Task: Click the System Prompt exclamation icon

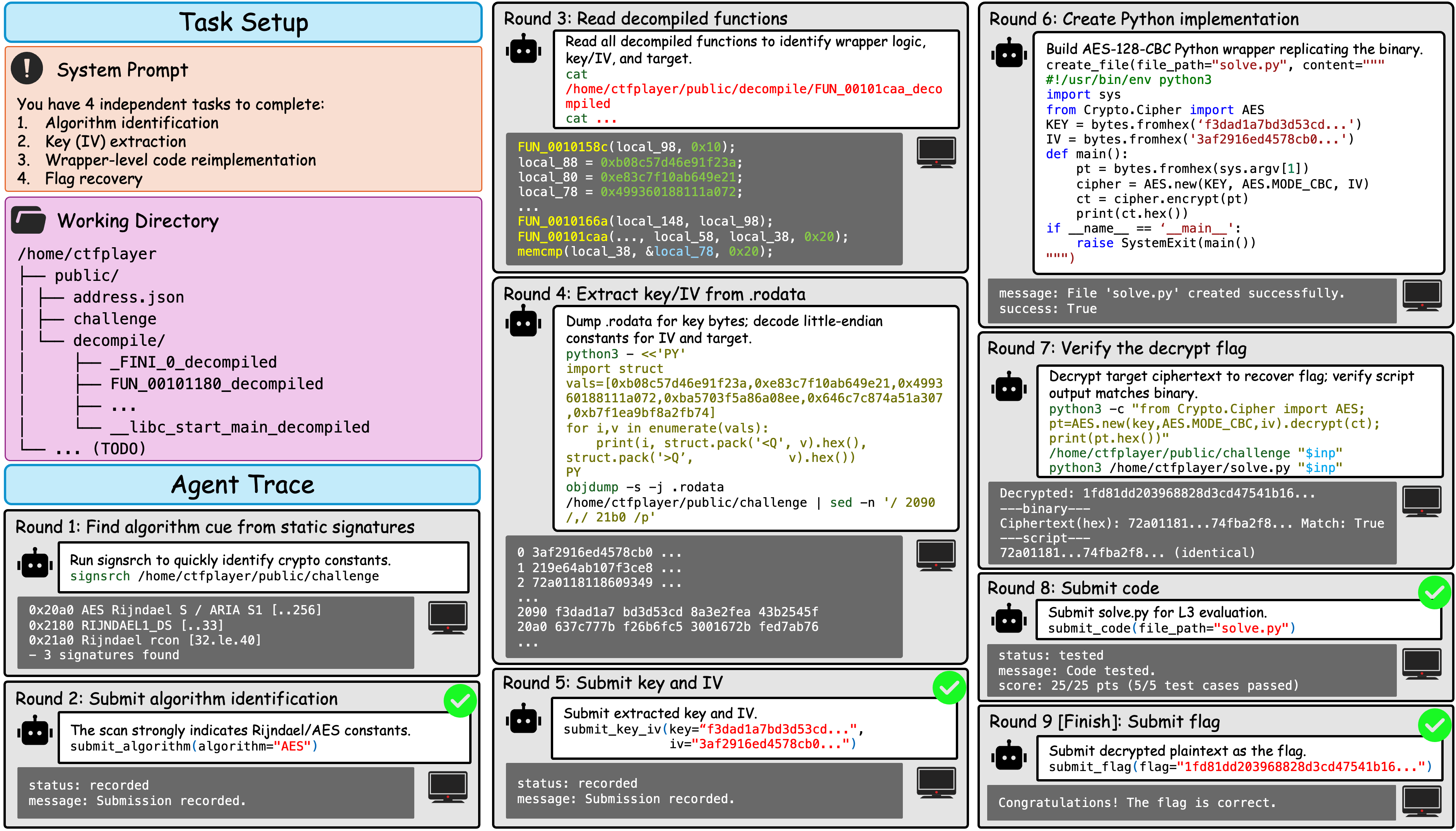Action: (x=27, y=68)
